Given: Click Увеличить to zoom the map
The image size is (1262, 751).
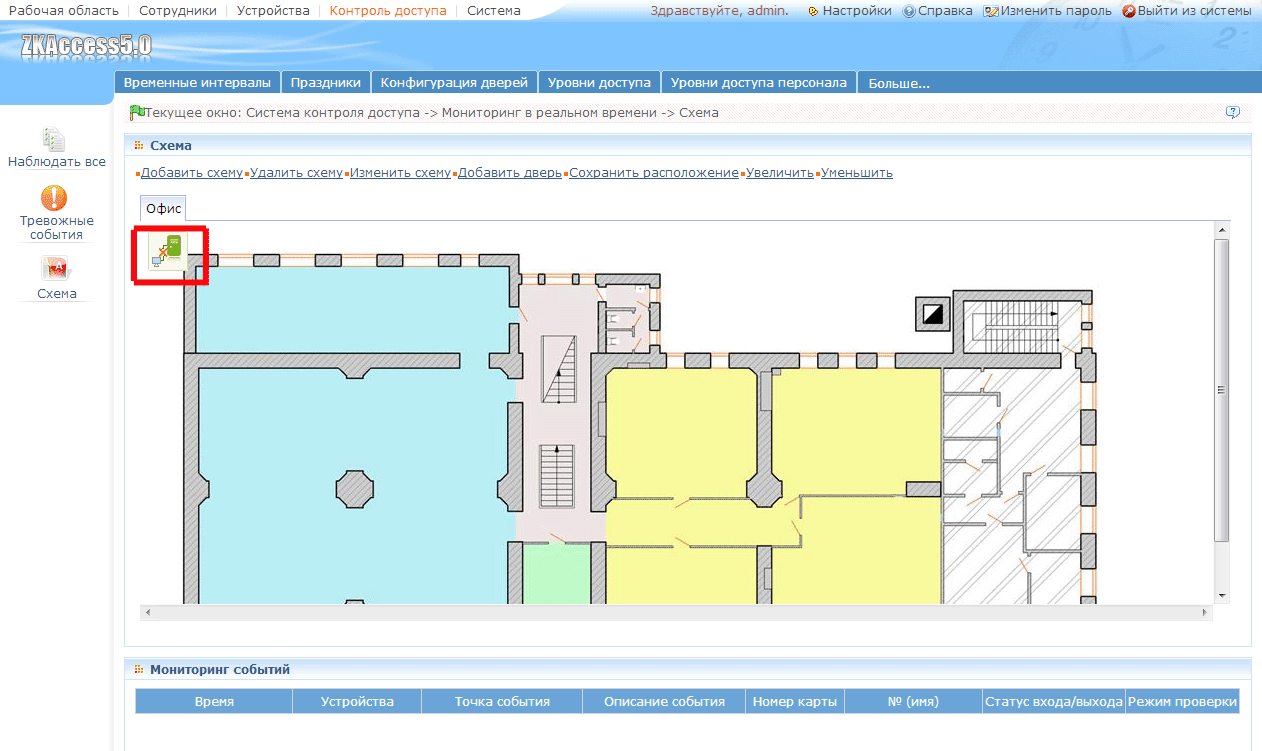Looking at the screenshot, I should [x=779, y=173].
